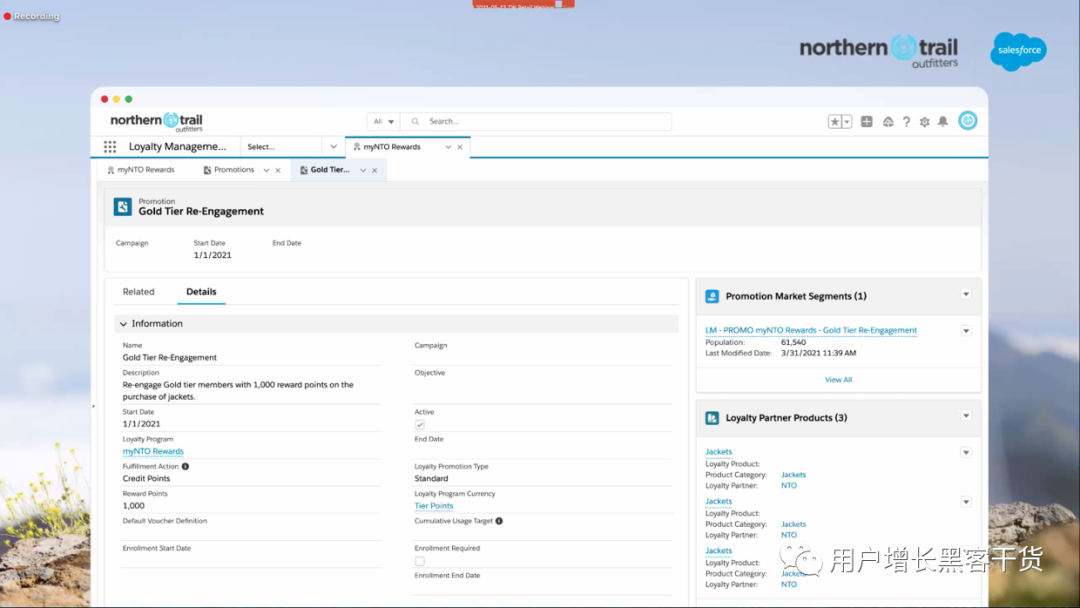Click the Population value 61,540
Screen dimensions: 1080x608
[793, 342]
